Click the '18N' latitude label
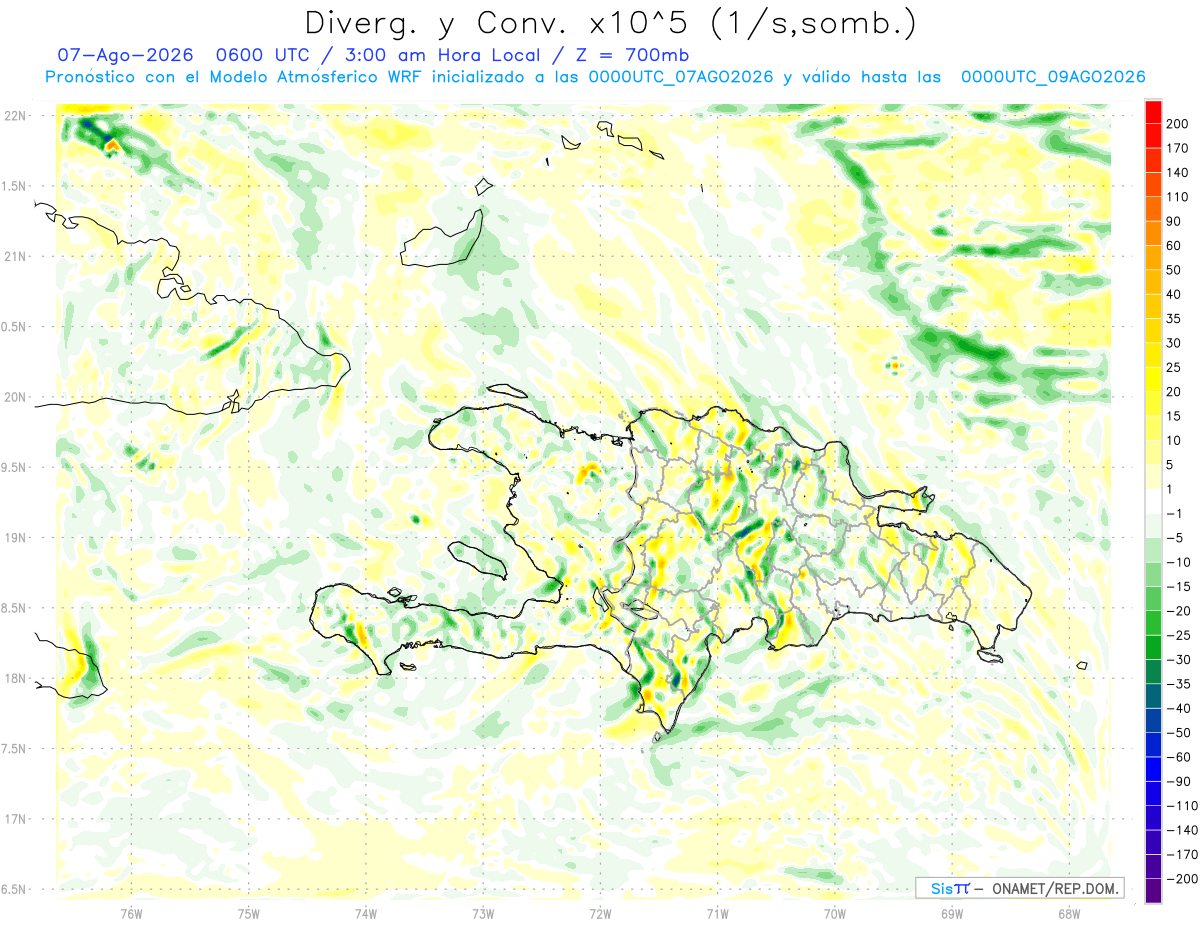The width and height of the screenshot is (1200, 927). [15, 678]
